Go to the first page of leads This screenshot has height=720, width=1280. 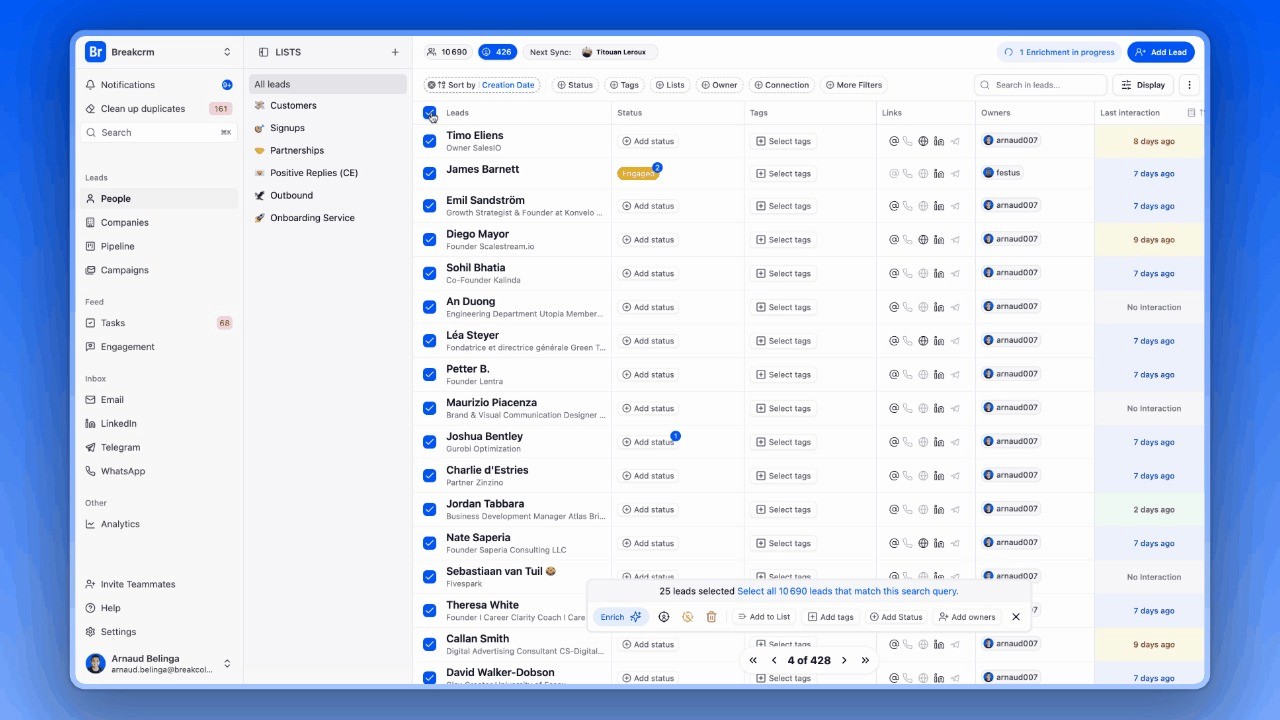point(753,660)
